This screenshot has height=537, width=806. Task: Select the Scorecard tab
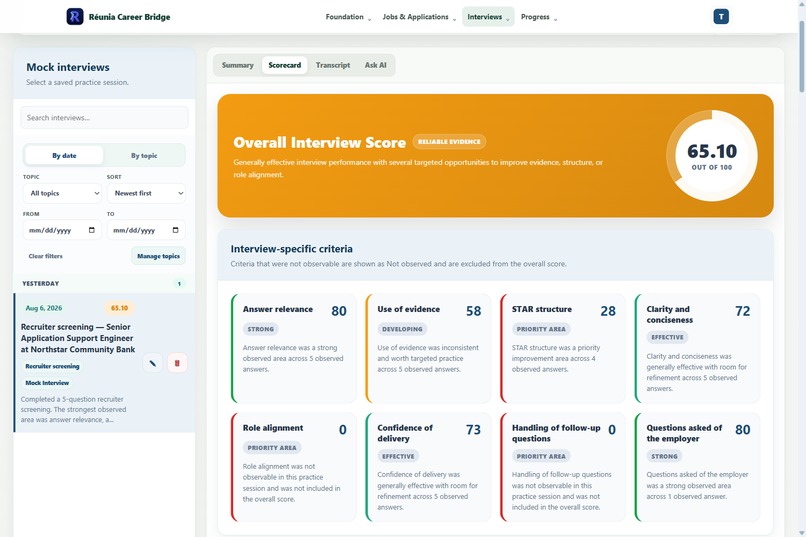tap(285, 65)
